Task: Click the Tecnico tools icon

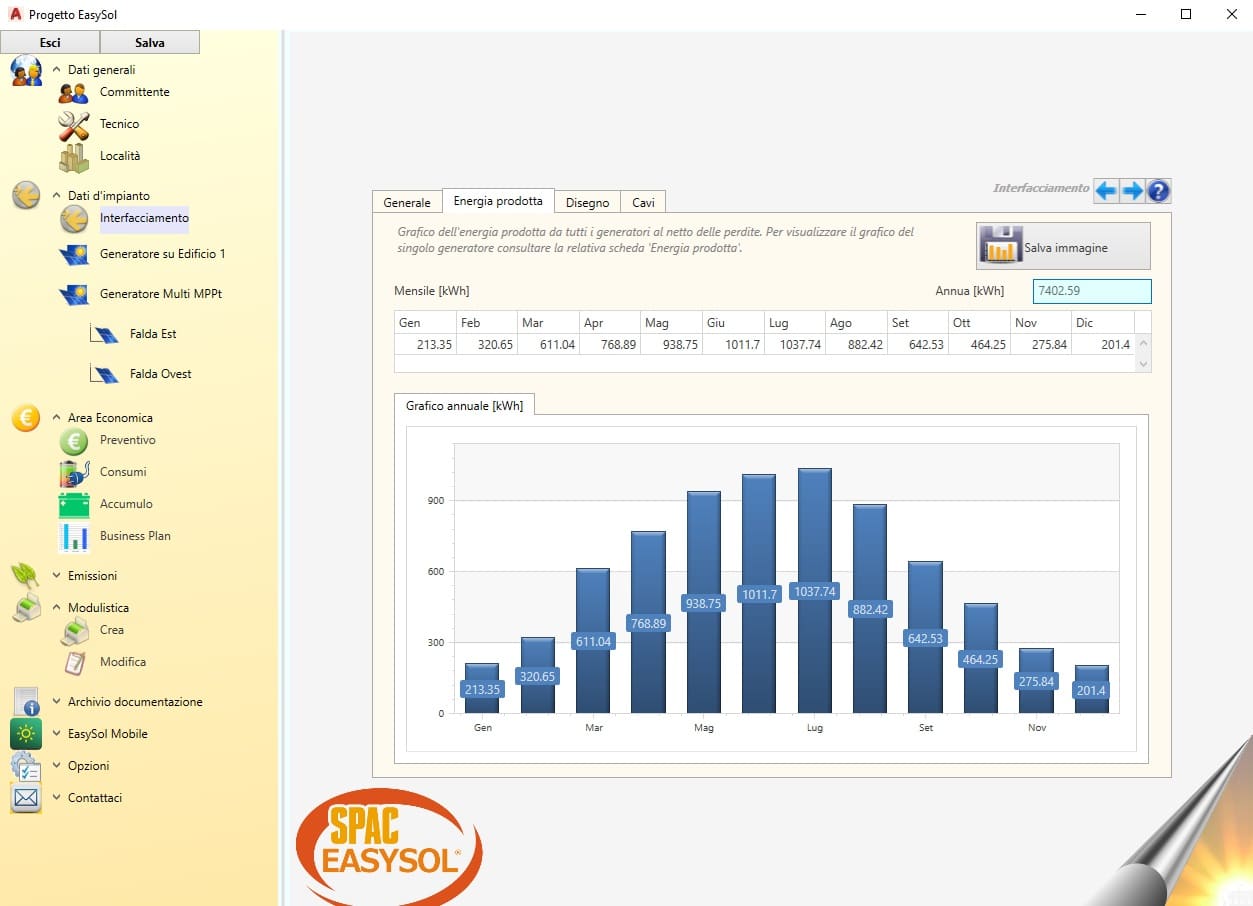Action: click(x=73, y=125)
